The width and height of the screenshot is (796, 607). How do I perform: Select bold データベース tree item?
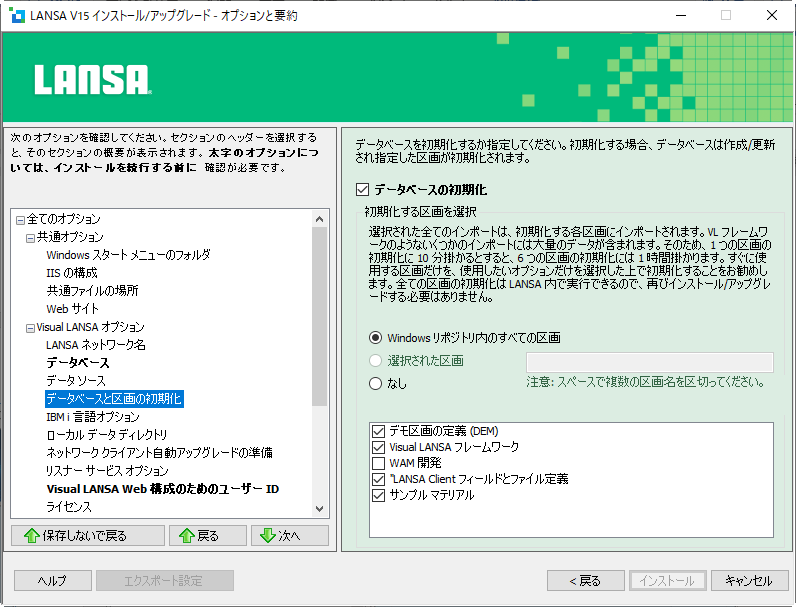click(x=78, y=363)
